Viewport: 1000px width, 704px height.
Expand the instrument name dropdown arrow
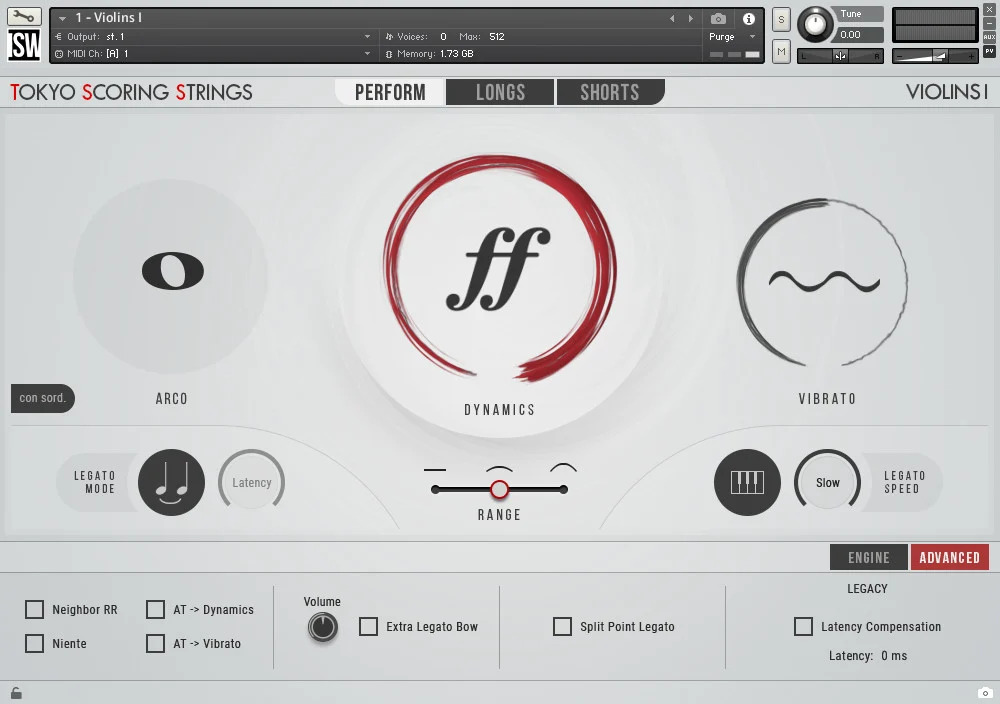point(62,18)
